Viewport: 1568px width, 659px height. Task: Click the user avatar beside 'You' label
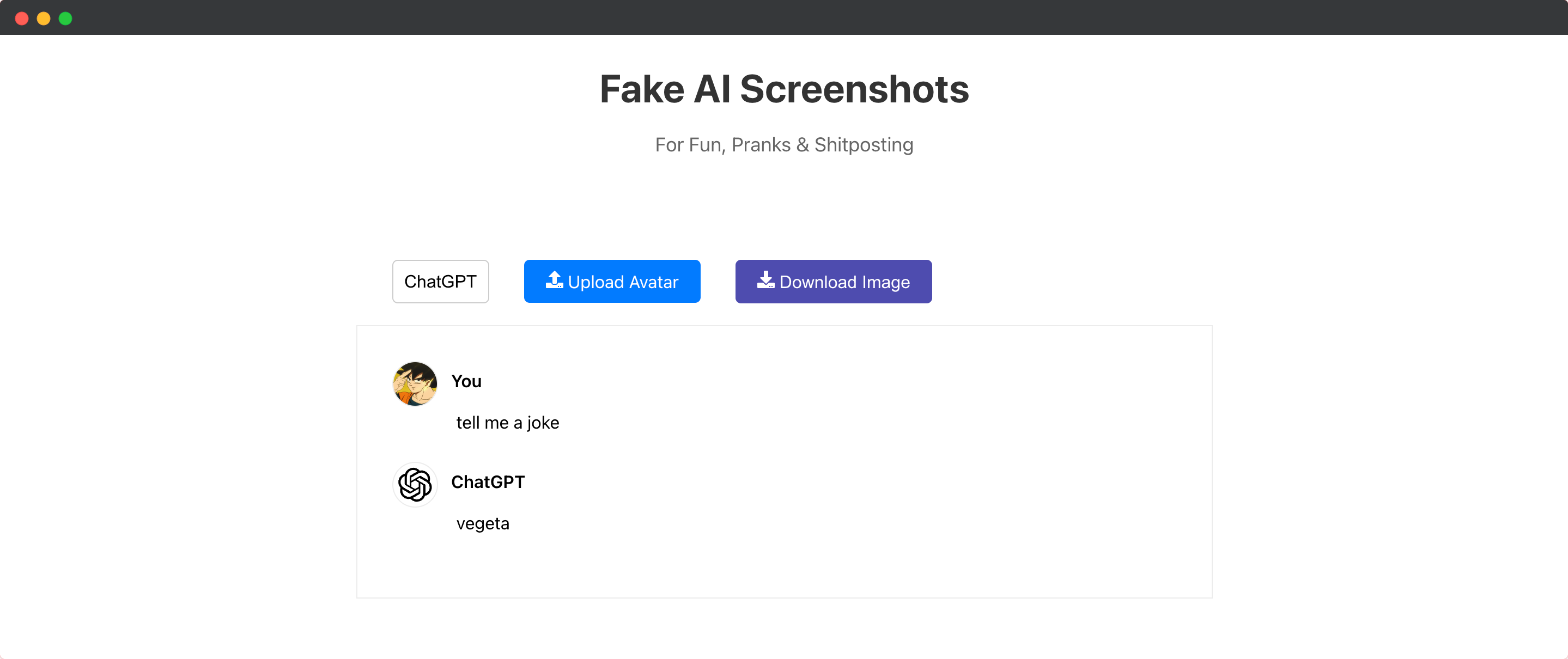[x=415, y=383]
